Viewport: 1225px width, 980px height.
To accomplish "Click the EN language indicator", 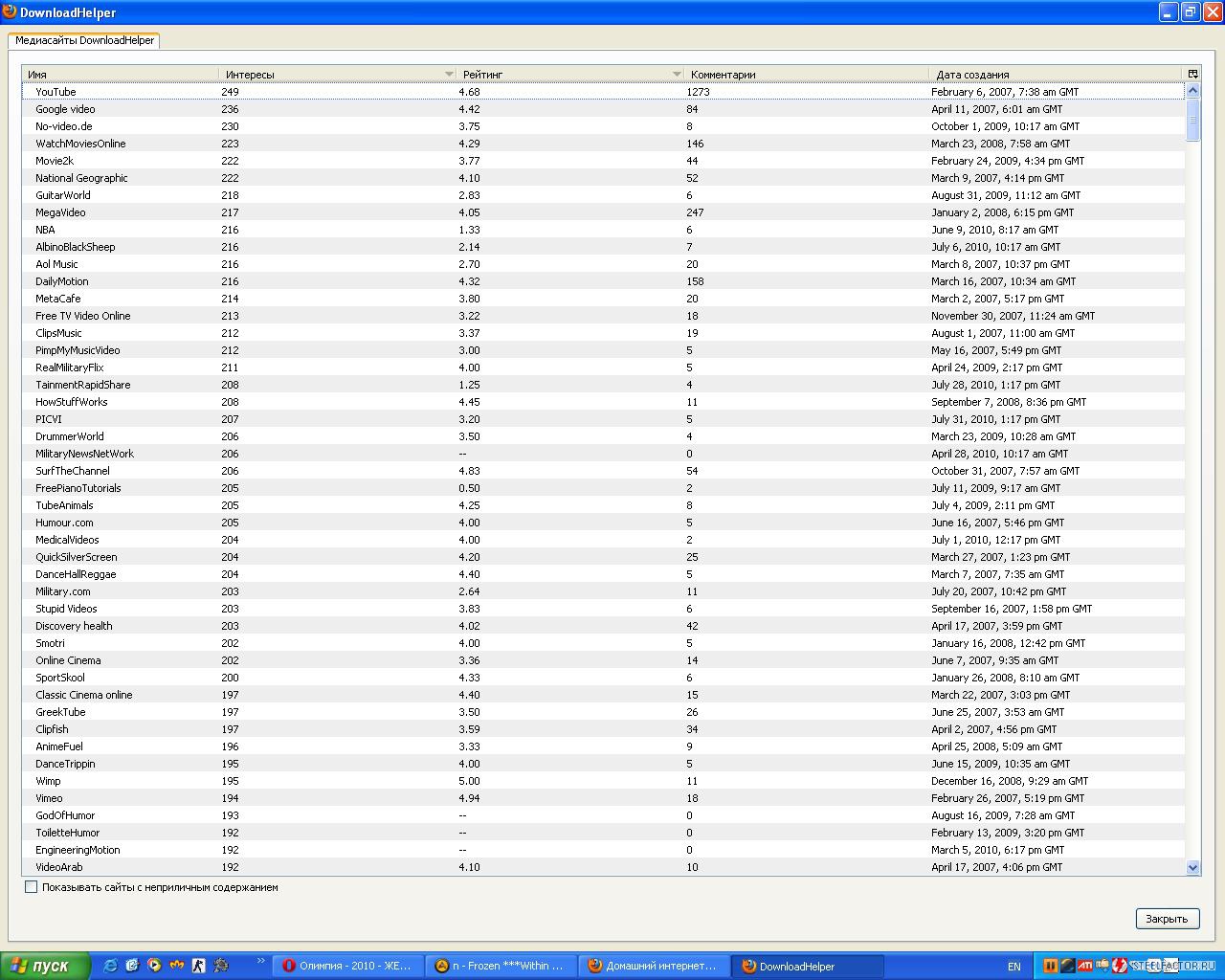I will coord(1013,967).
